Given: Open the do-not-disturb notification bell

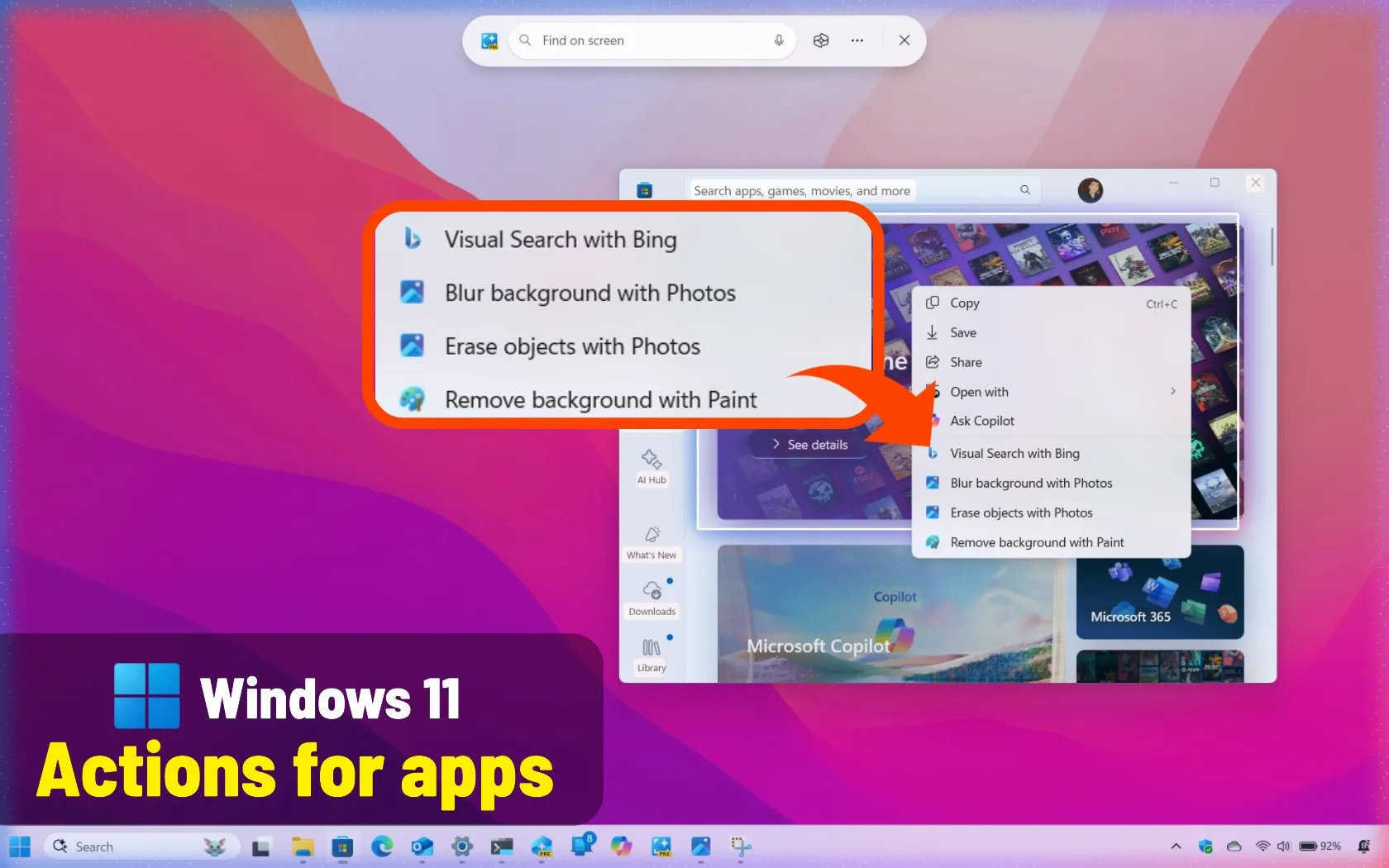Looking at the screenshot, I should point(1364,847).
